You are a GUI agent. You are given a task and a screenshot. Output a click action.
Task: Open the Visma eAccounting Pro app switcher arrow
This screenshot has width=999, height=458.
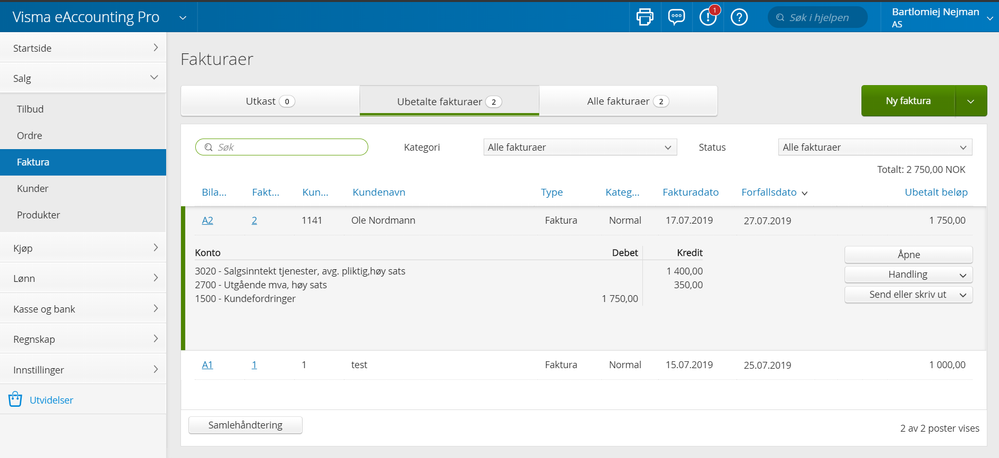182,17
